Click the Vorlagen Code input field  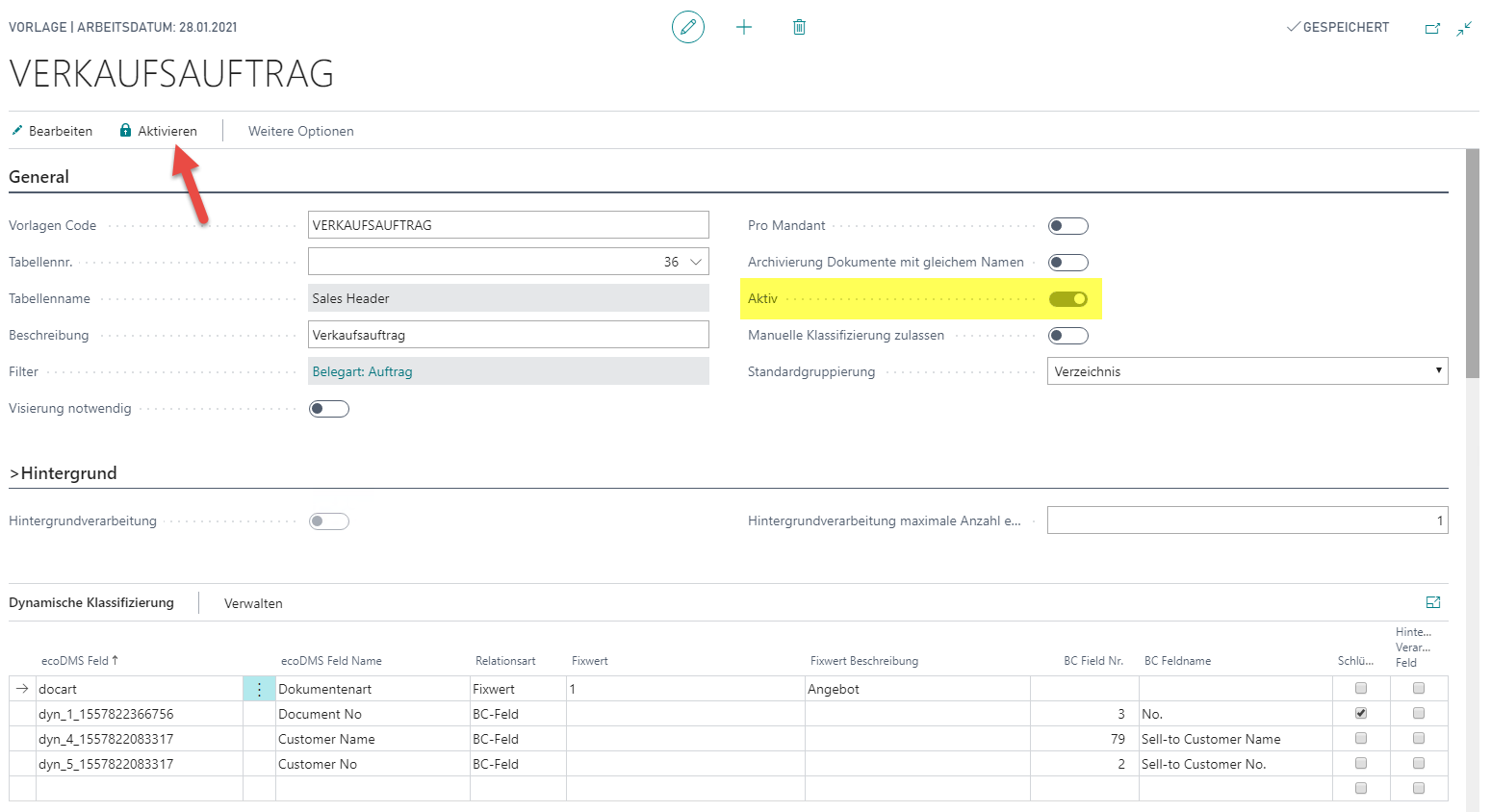[508, 225]
